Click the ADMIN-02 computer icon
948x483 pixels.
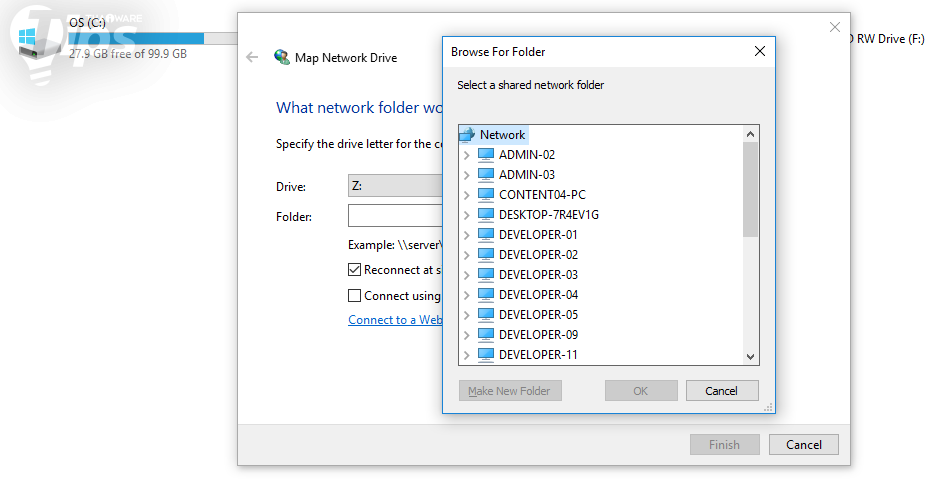pos(486,155)
